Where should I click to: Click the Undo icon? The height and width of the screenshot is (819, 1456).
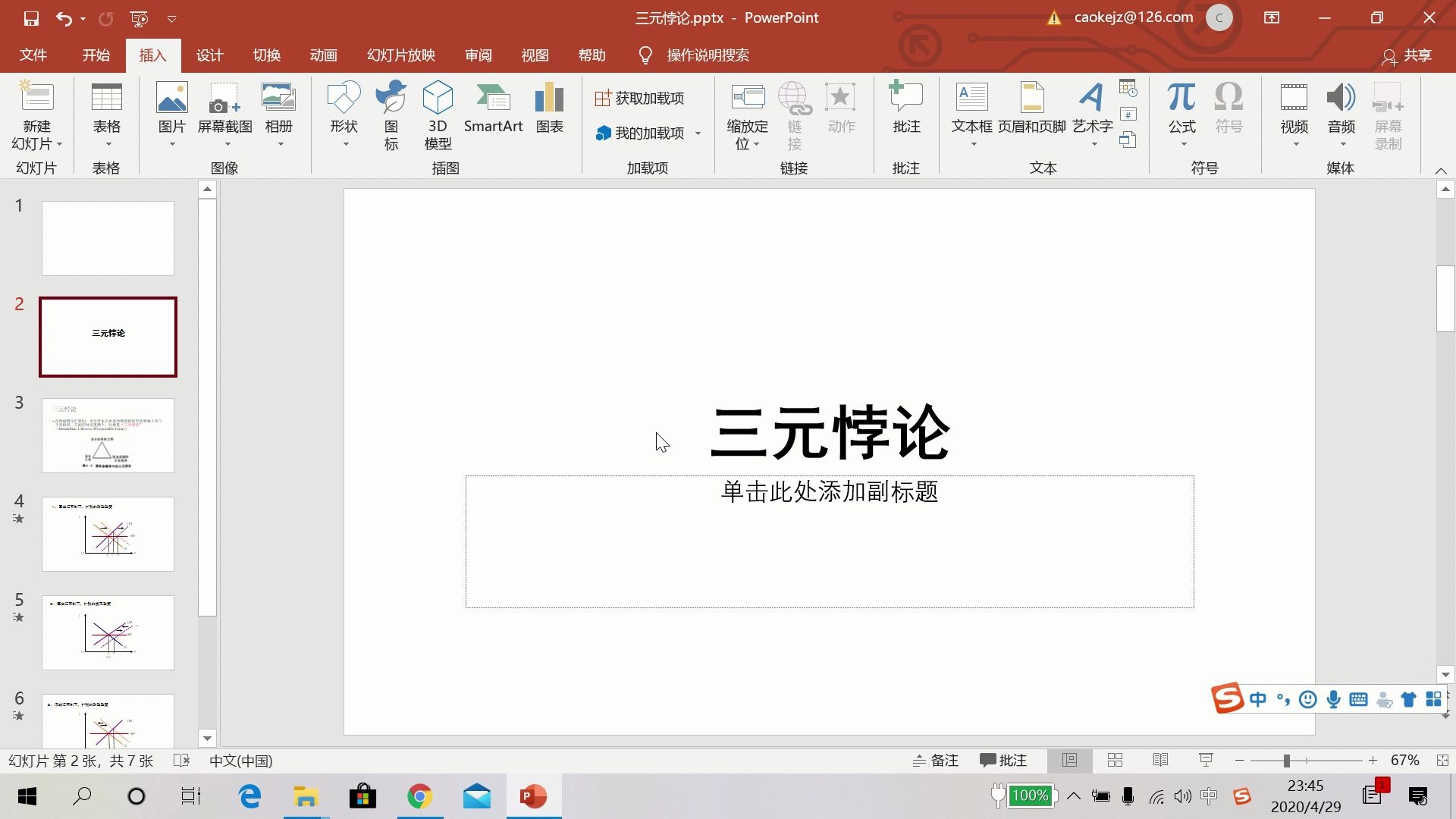coord(64,18)
